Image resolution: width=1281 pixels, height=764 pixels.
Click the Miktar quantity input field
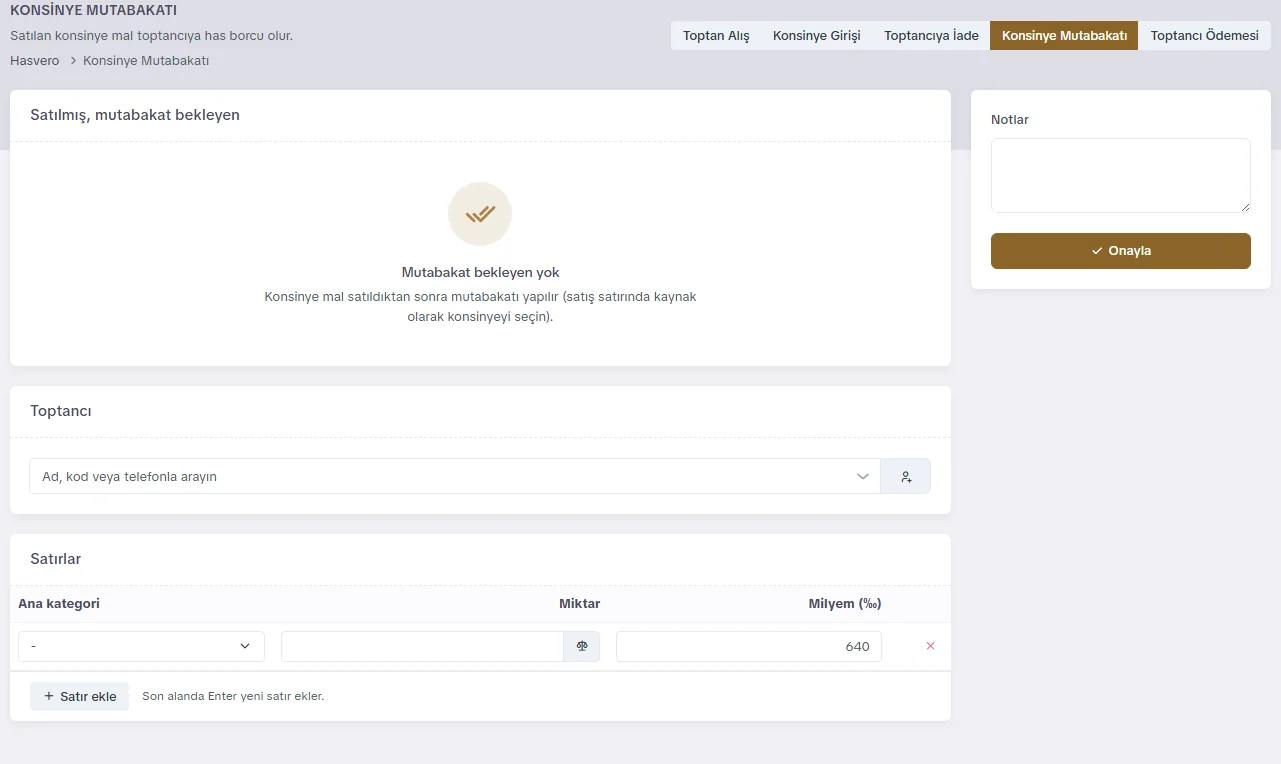(422, 646)
